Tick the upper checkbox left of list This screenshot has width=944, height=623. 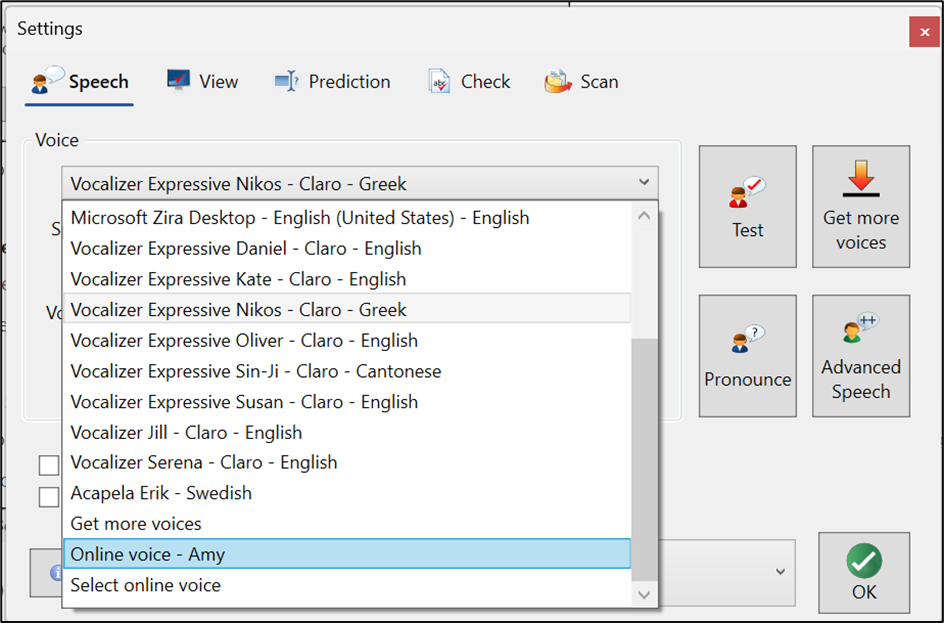click(x=49, y=465)
